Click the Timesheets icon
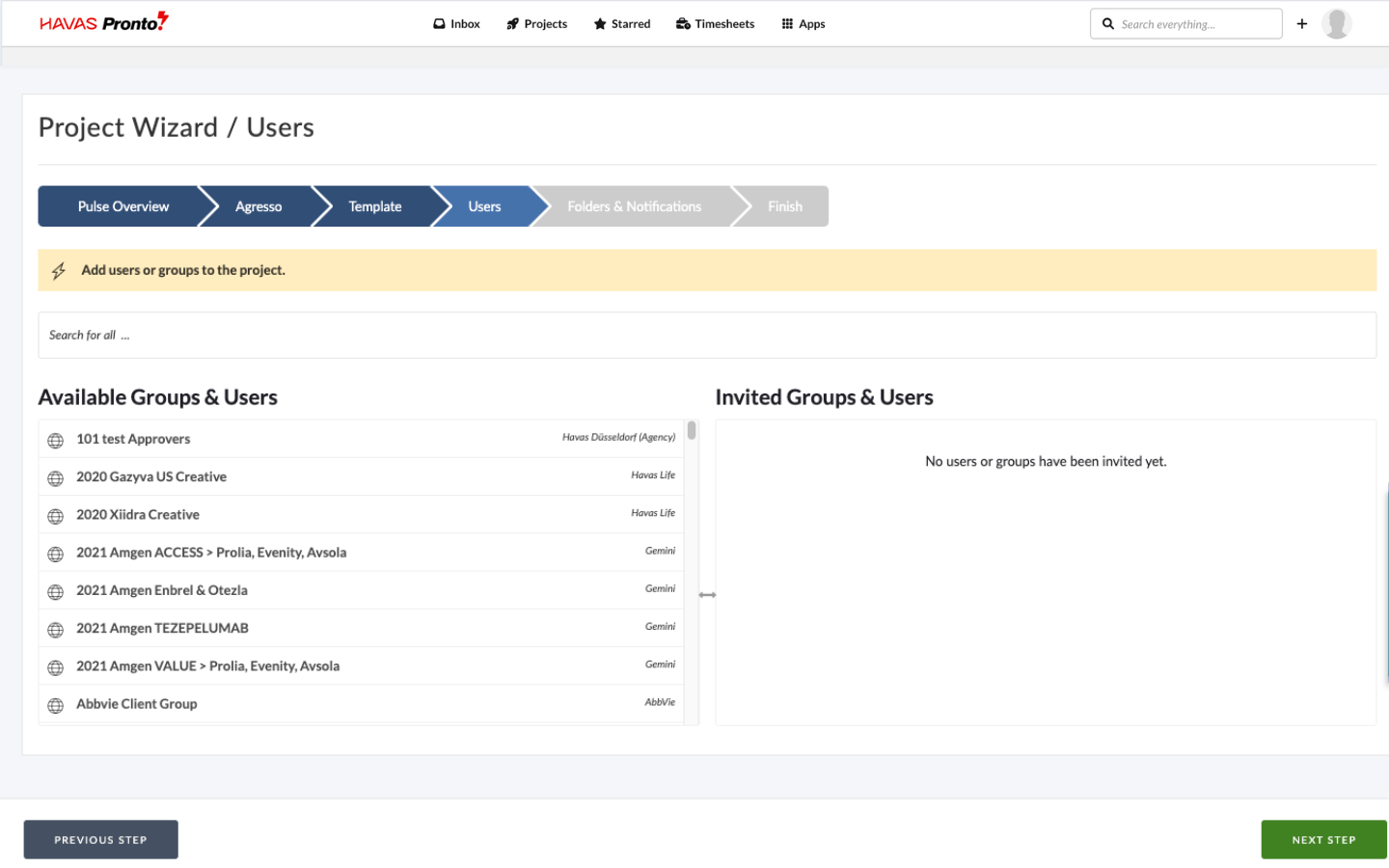The width and height of the screenshot is (1389, 868). [683, 24]
